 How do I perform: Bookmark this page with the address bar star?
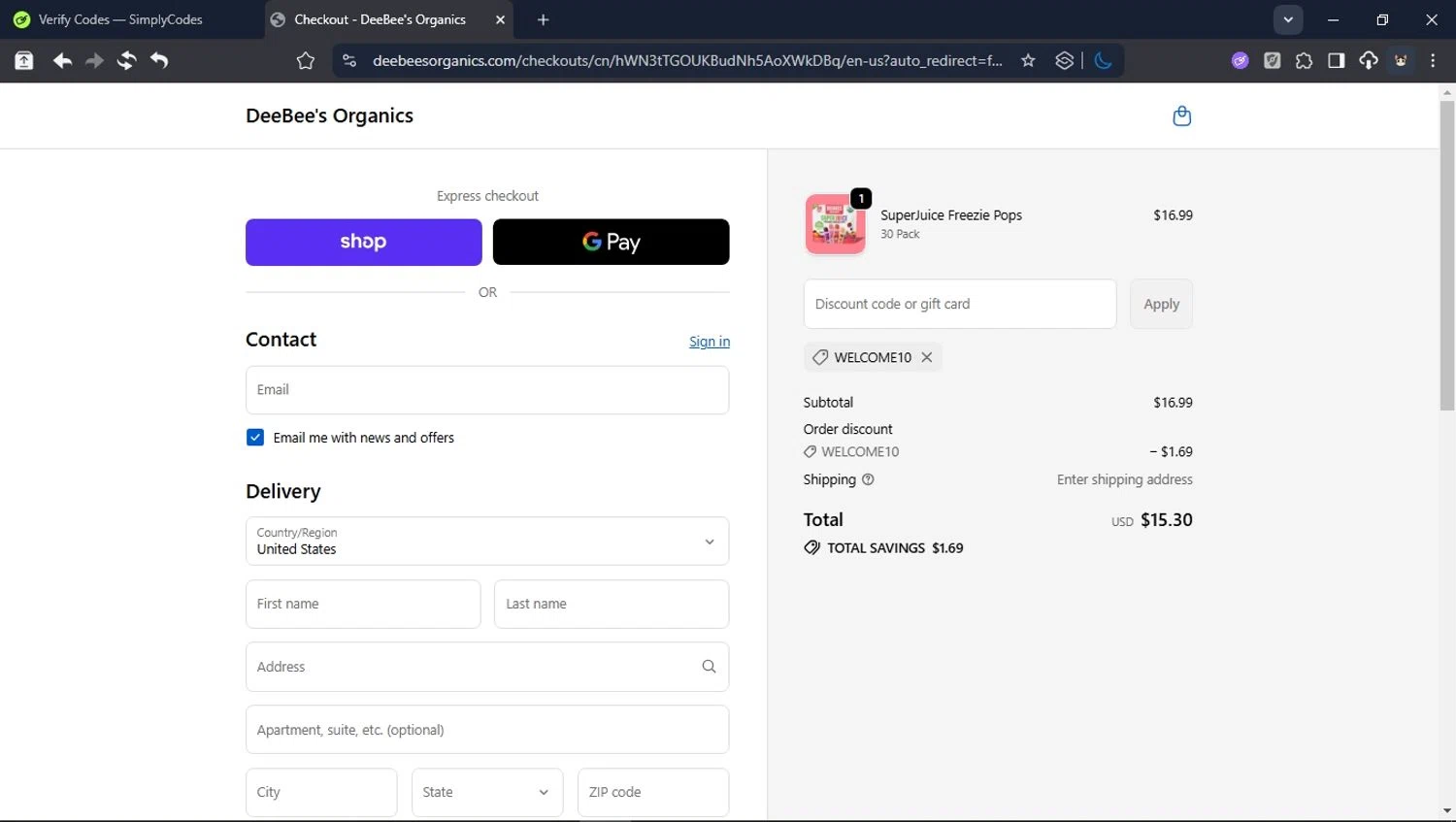coord(1028,61)
